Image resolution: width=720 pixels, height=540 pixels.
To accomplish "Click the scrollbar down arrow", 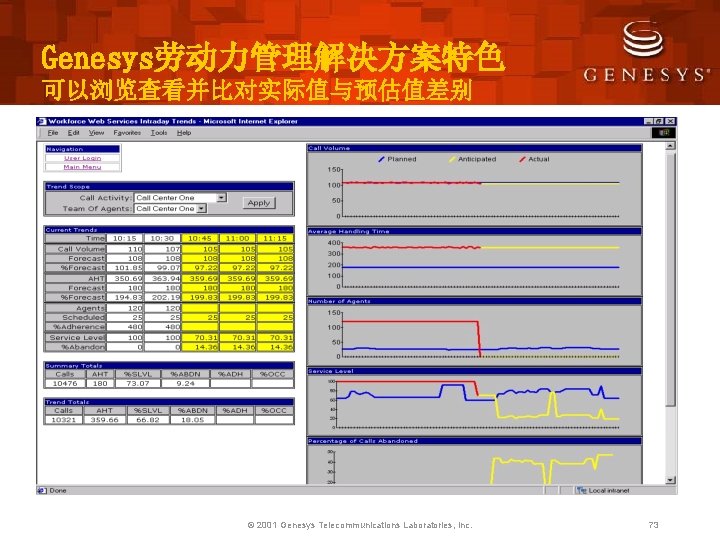I will pos(670,480).
